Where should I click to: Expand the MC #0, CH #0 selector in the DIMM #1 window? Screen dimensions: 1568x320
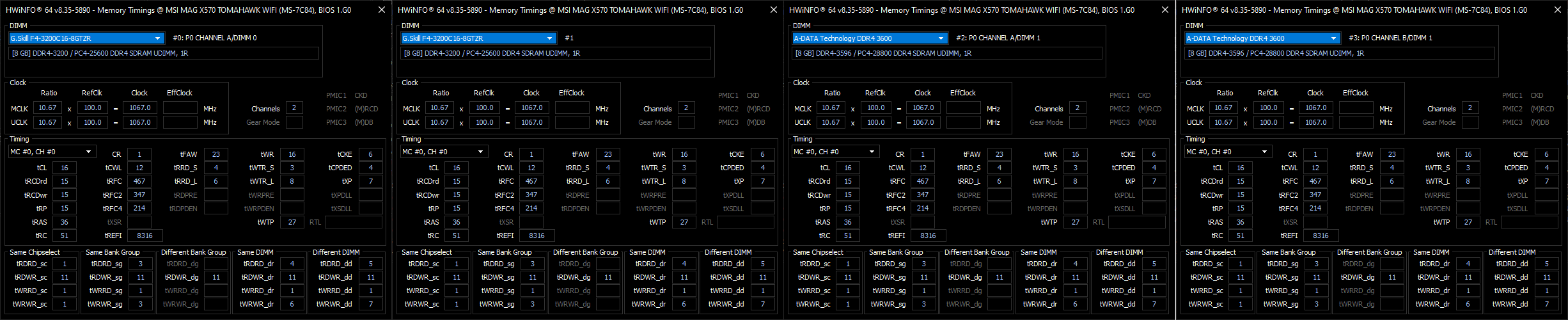coord(444,152)
